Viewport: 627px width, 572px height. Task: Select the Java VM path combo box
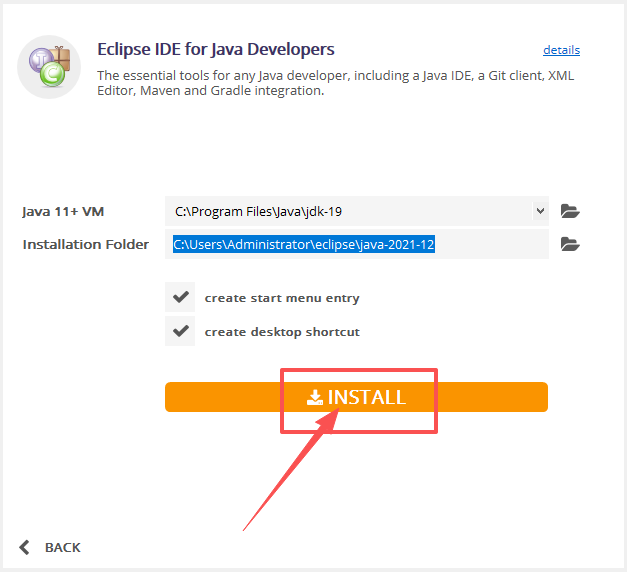click(x=357, y=211)
